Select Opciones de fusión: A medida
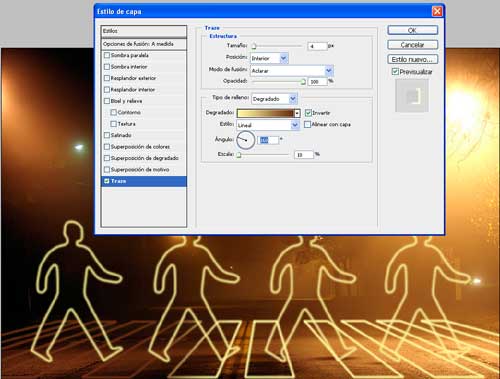 144,44
